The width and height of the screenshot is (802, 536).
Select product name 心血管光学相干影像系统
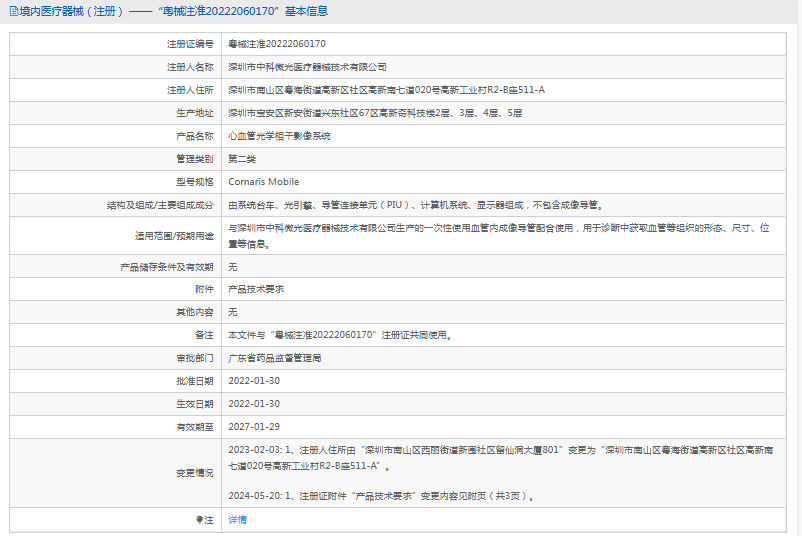(279, 136)
